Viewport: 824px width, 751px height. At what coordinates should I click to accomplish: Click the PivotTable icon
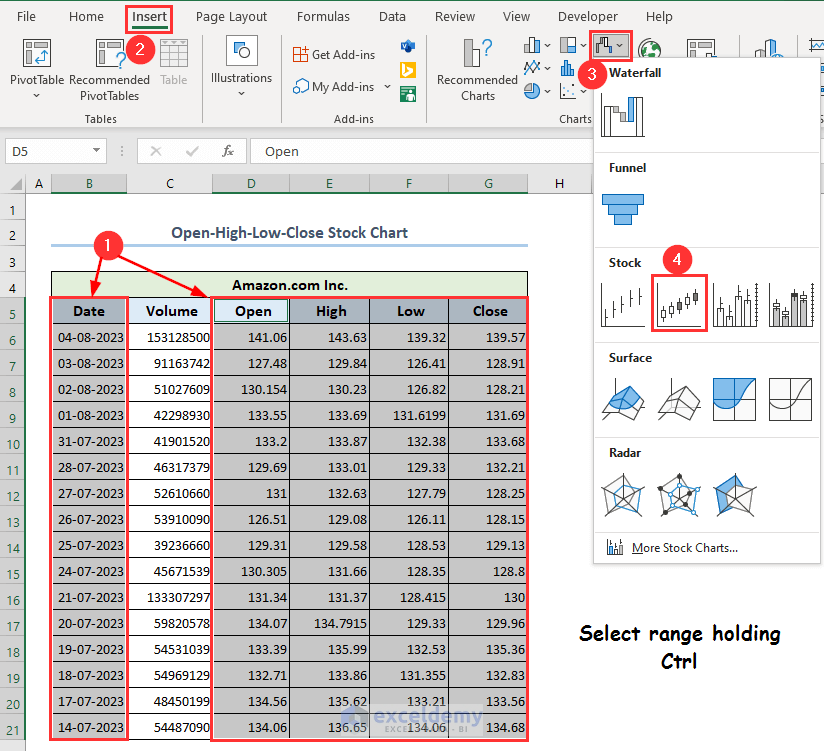tap(37, 53)
